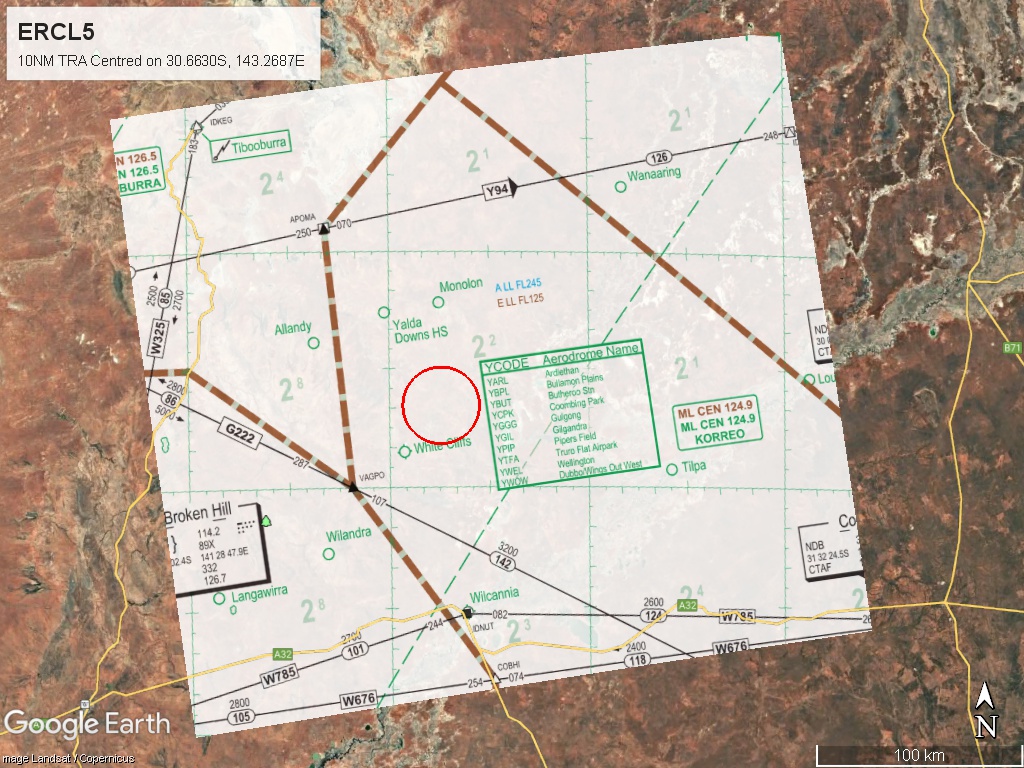This screenshot has width=1024, height=768.
Task: Click the Wilandra aerodrome circle
Action: [329, 552]
